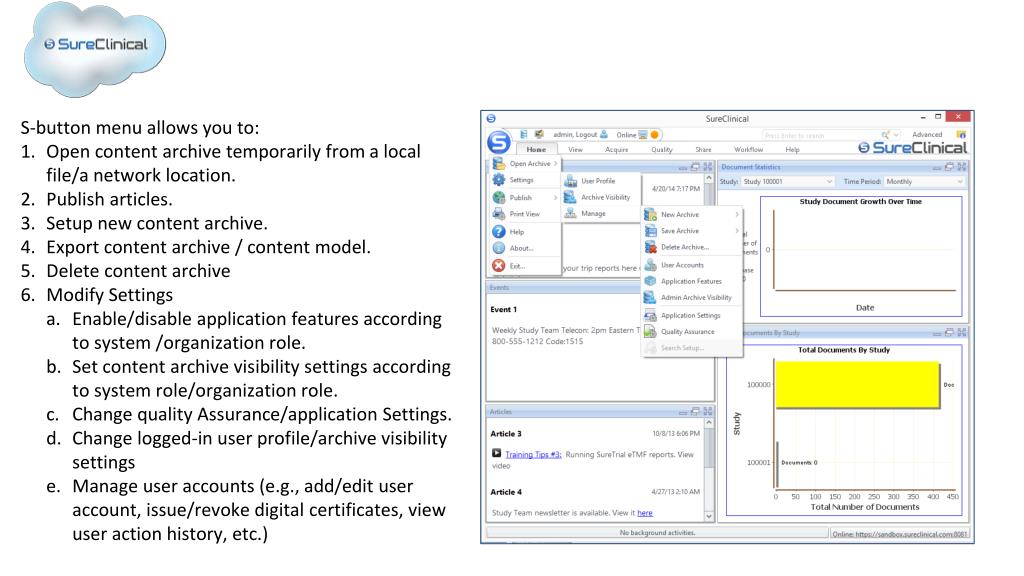
Task: Minimize the Document Statistics panel
Action: coord(937,167)
